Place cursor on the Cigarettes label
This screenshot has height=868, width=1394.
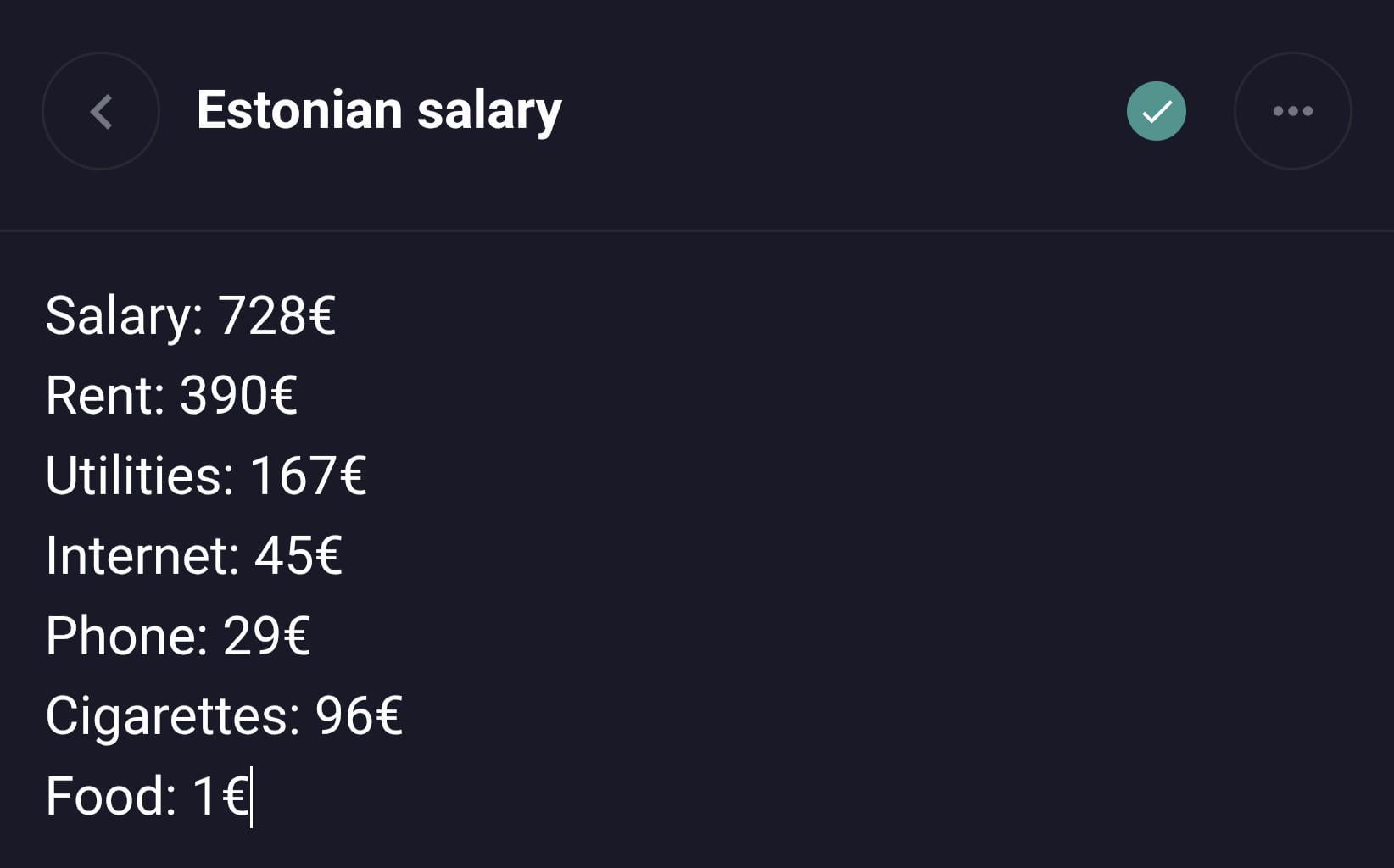pyautogui.click(x=172, y=715)
